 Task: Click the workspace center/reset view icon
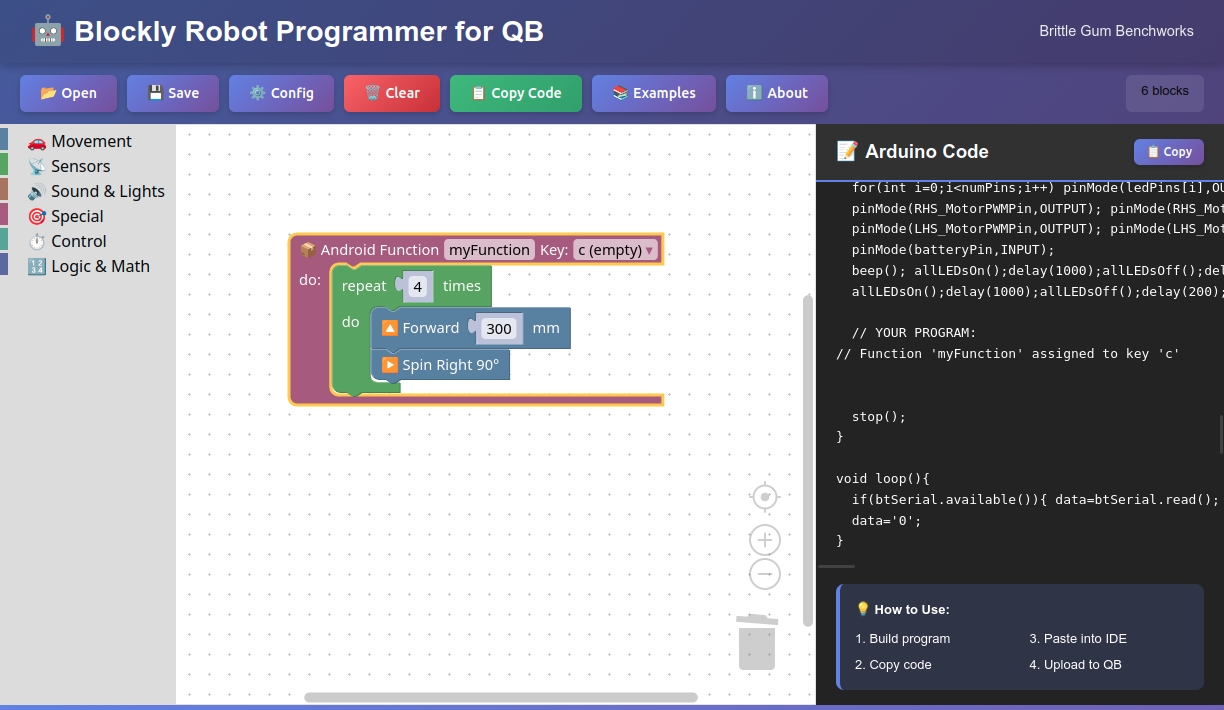pos(765,497)
